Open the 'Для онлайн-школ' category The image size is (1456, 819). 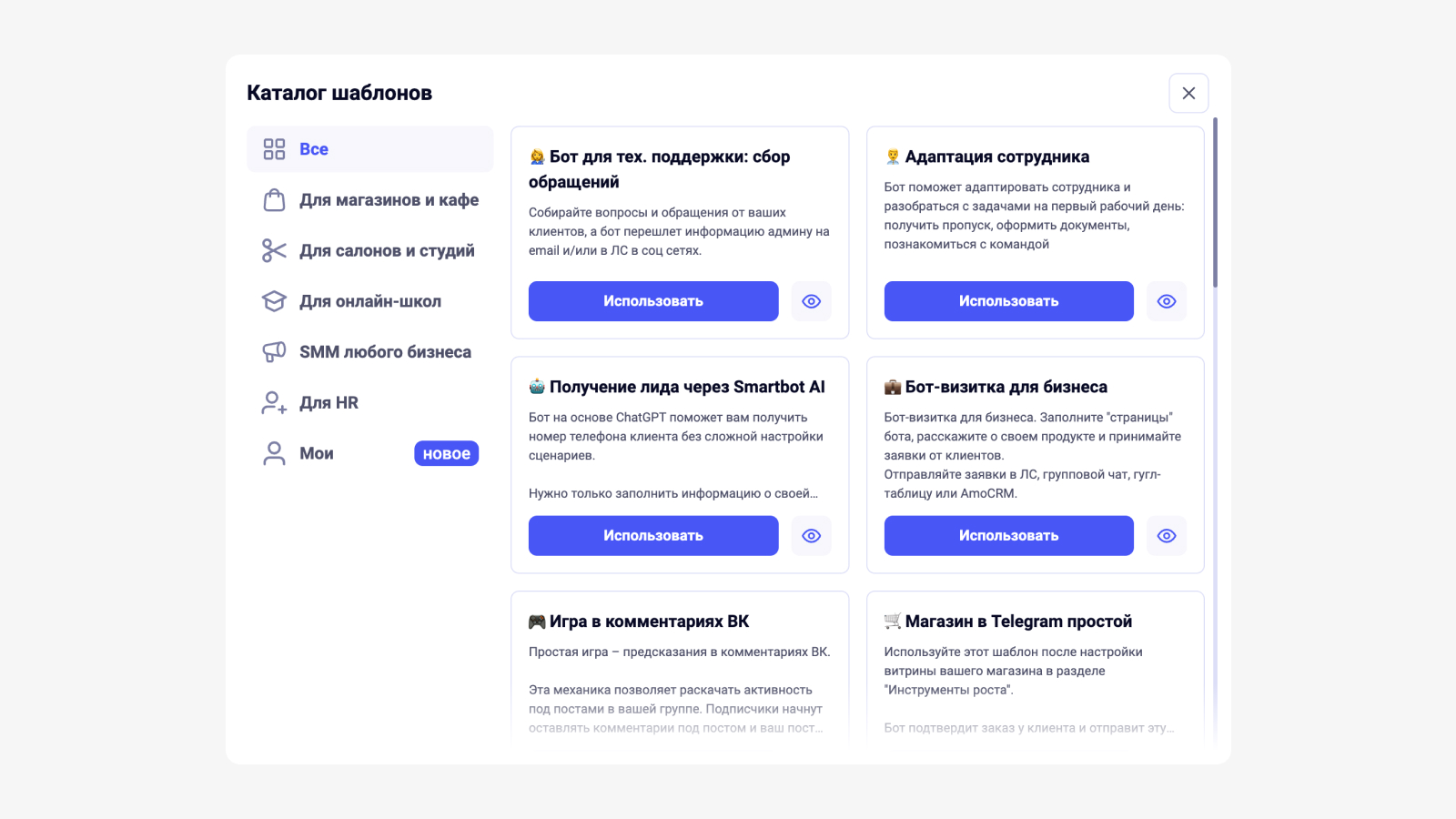click(370, 301)
